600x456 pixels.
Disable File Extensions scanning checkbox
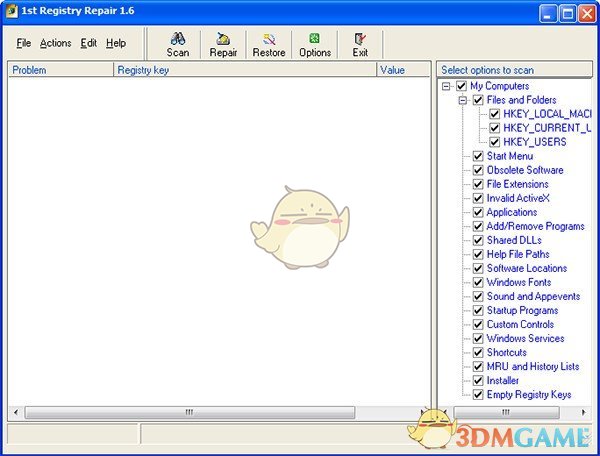pyautogui.click(x=478, y=184)
